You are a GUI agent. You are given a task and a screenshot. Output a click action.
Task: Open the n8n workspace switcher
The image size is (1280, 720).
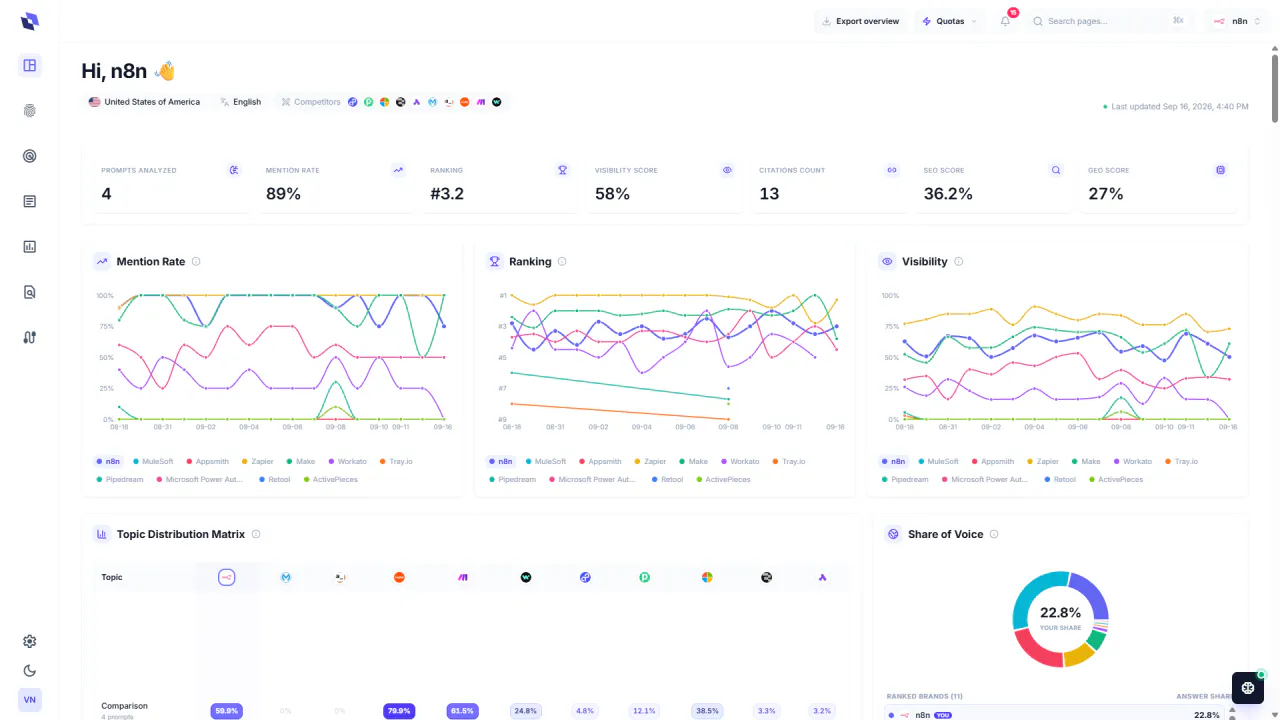pyautogui.click(x=1237, y=21)
